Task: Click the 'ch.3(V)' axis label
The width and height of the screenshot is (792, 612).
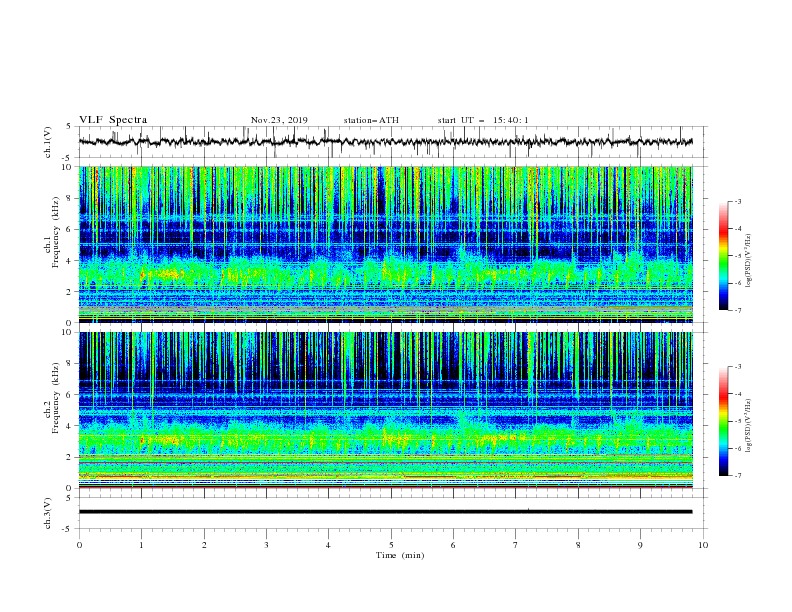Action: point(48,513)
